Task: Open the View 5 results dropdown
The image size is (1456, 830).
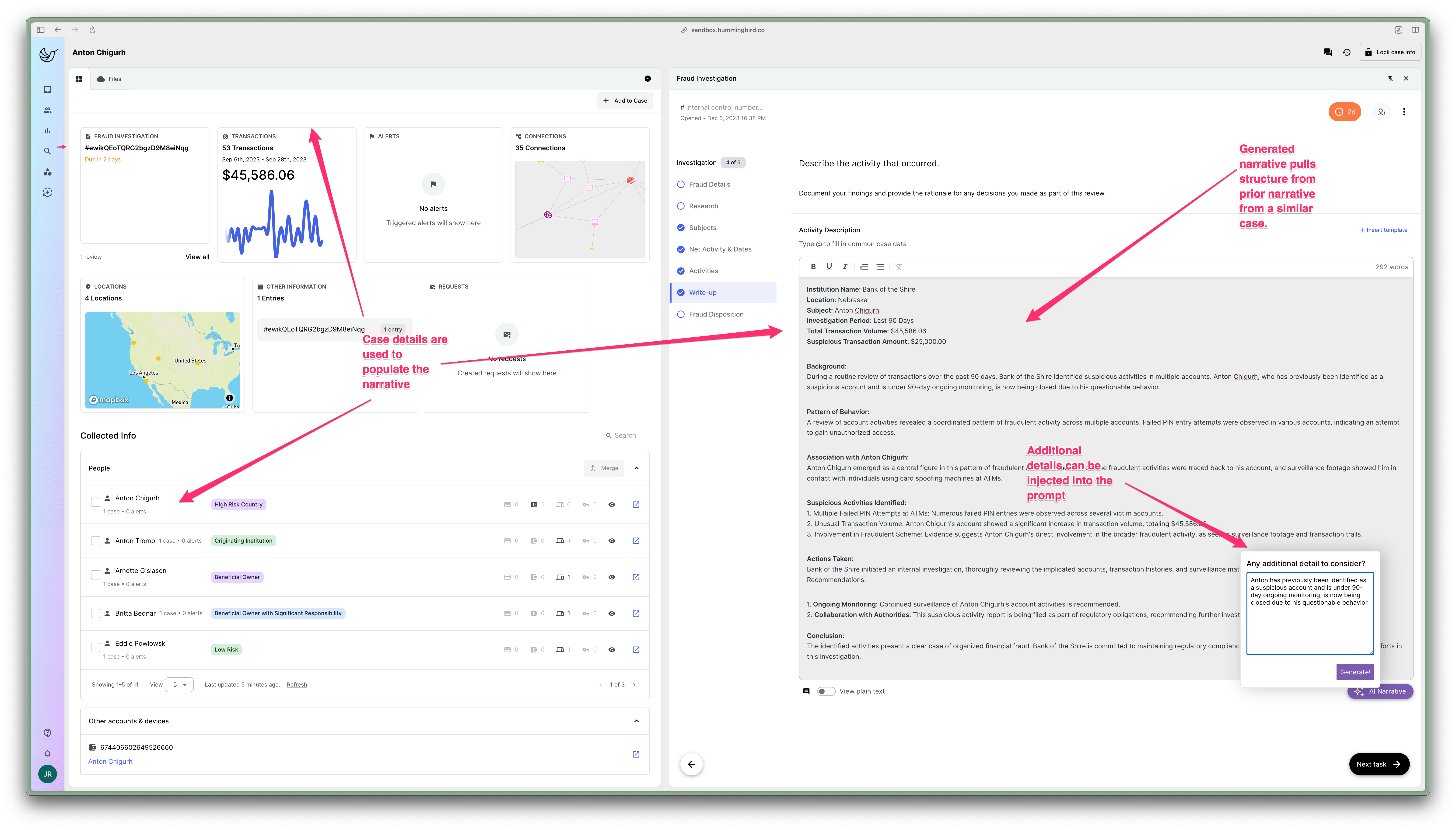Action: tap(179, 684)
